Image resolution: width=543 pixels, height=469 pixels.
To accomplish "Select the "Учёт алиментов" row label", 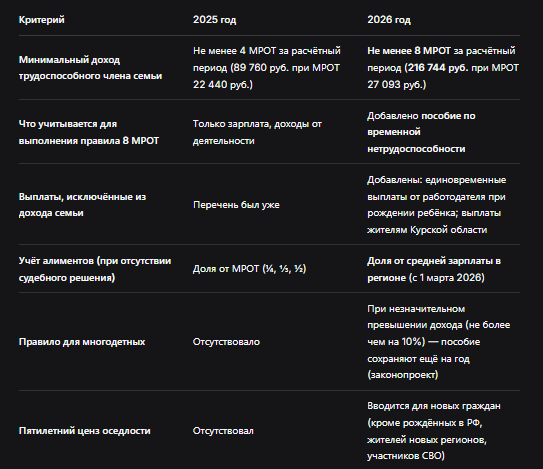I will tap(95, 269).
